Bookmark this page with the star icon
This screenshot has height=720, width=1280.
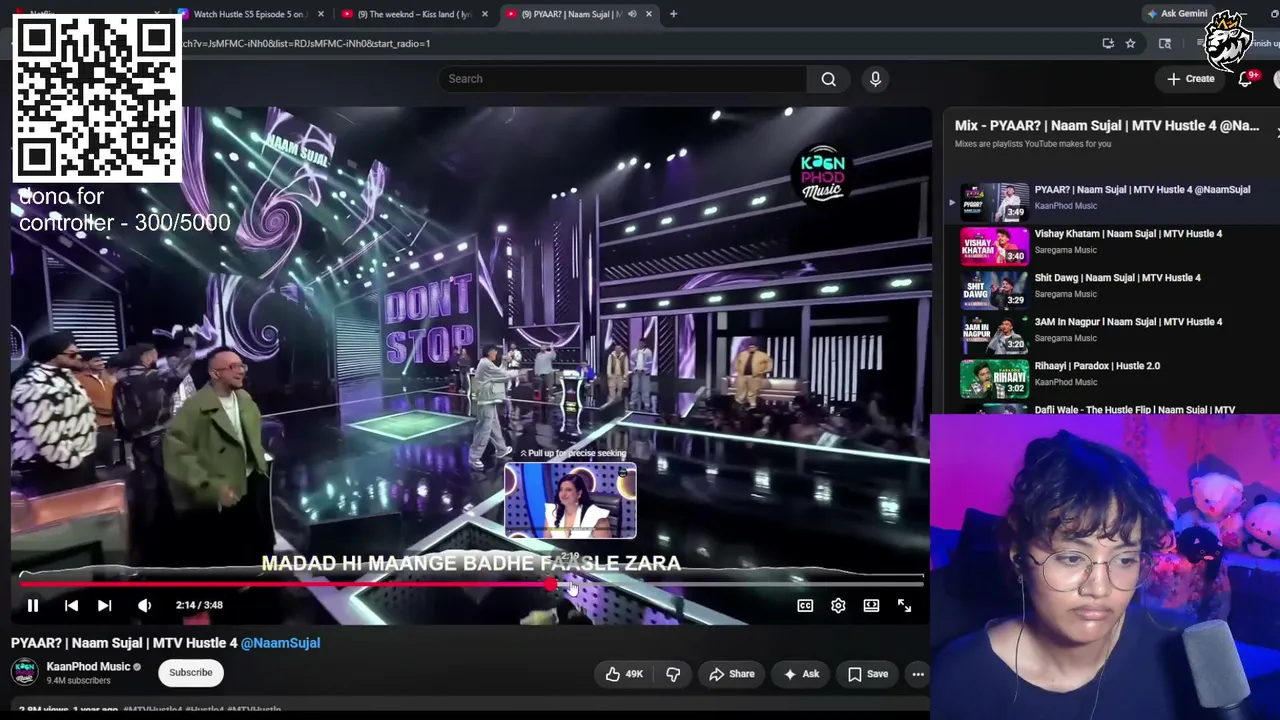click(1130, 43)
